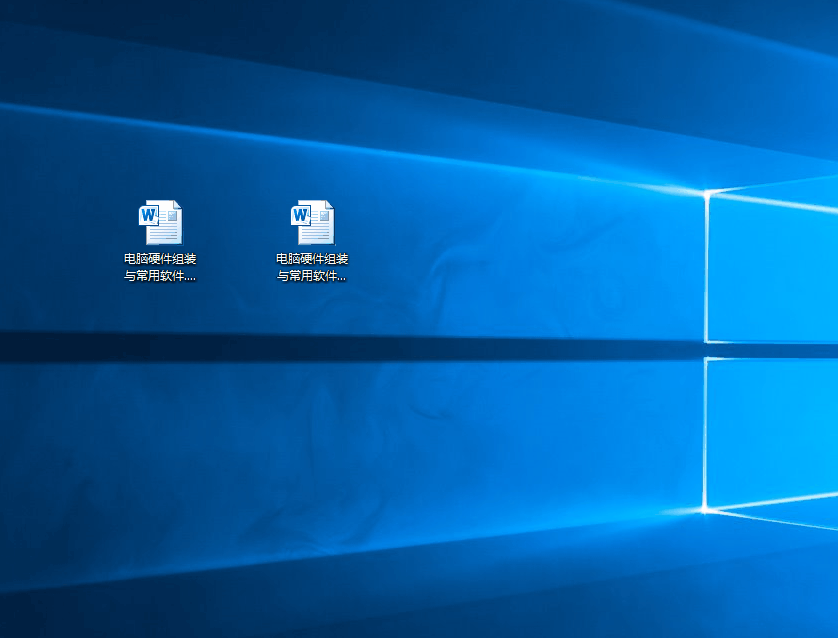838x638 pixels.
Task: Select the right Word document desktop icon
Action: click(x=313, y=222)
